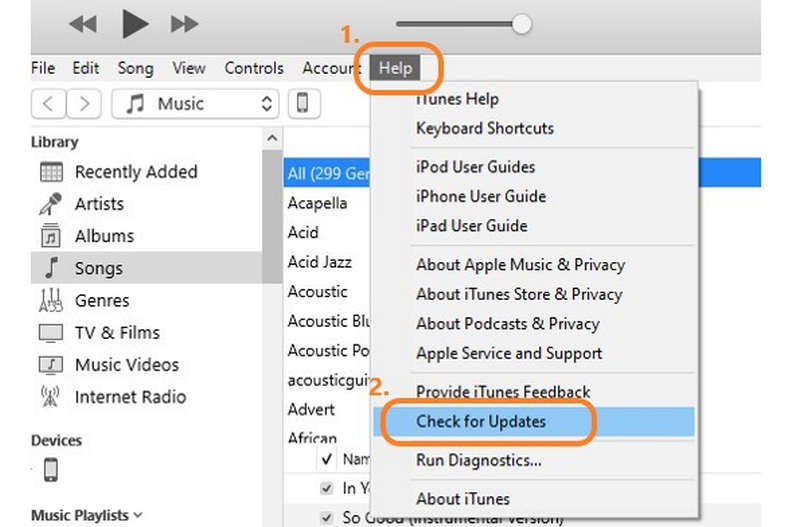The width and height of the screenshot is (800, 527).
Task: Show Artists in the library
Action: pyautogui.click(x=99, y=204)
